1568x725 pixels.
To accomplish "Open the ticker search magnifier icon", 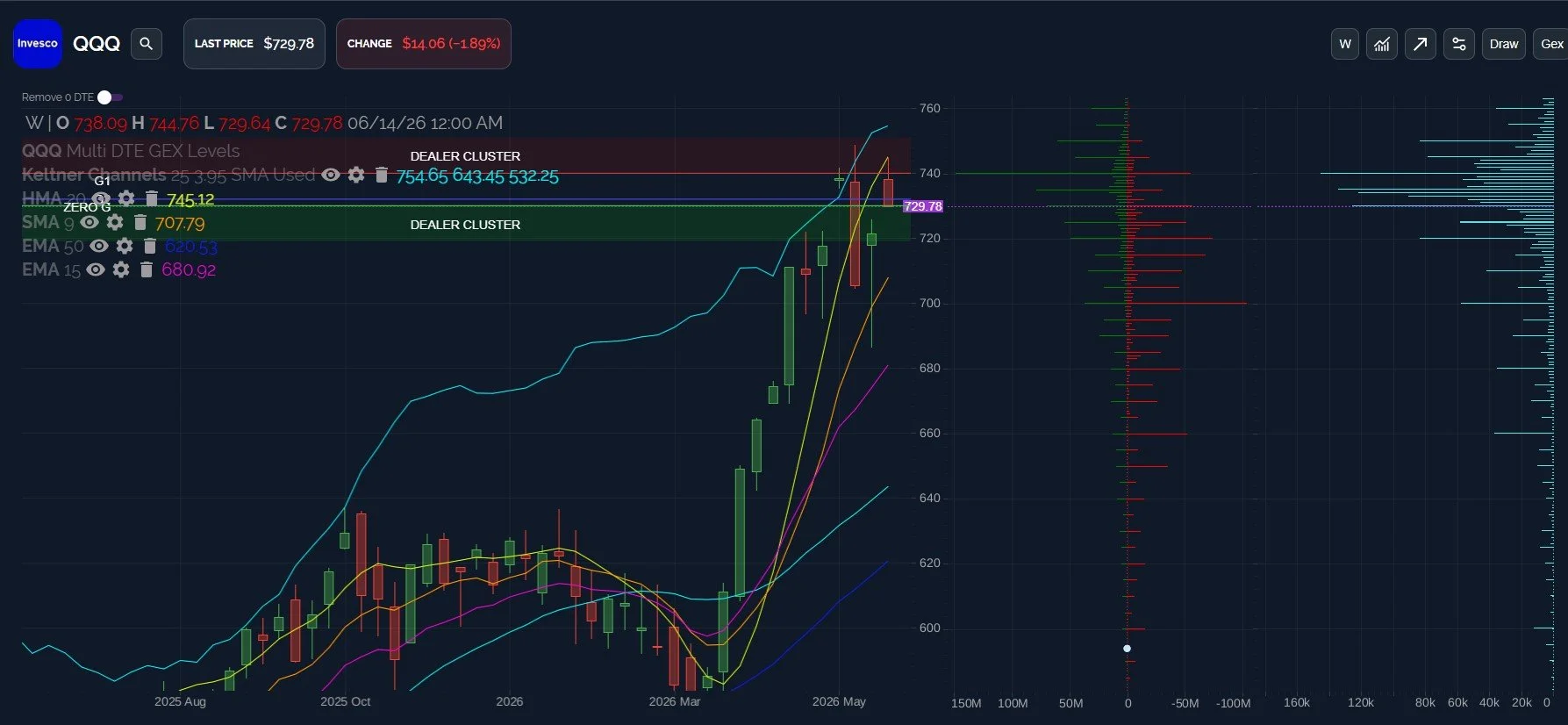I will coord(147,43).
